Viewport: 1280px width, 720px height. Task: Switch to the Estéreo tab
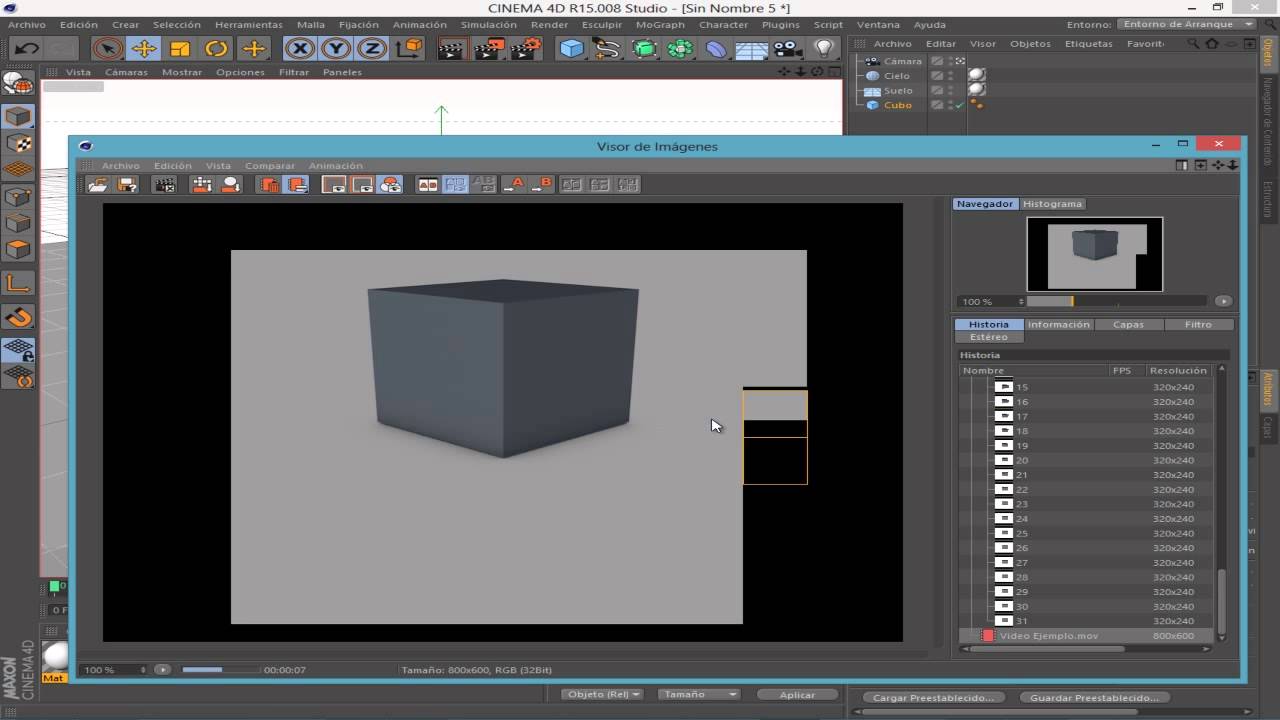pyautogui.click(x=989, y=337)
